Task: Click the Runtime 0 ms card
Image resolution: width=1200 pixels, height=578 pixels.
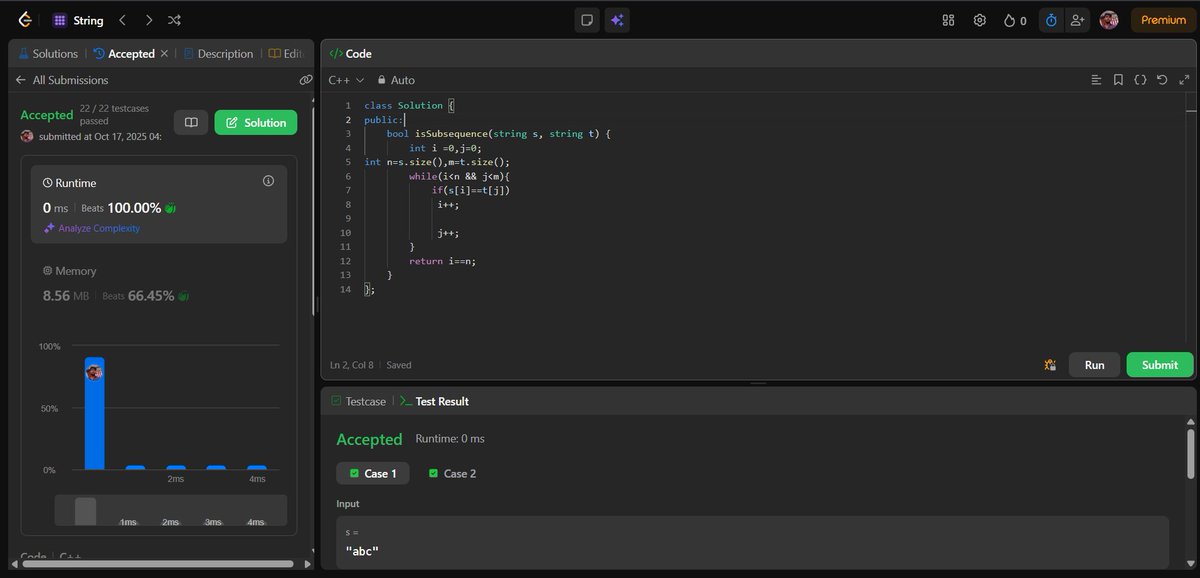Action: [x=159, y=204]
